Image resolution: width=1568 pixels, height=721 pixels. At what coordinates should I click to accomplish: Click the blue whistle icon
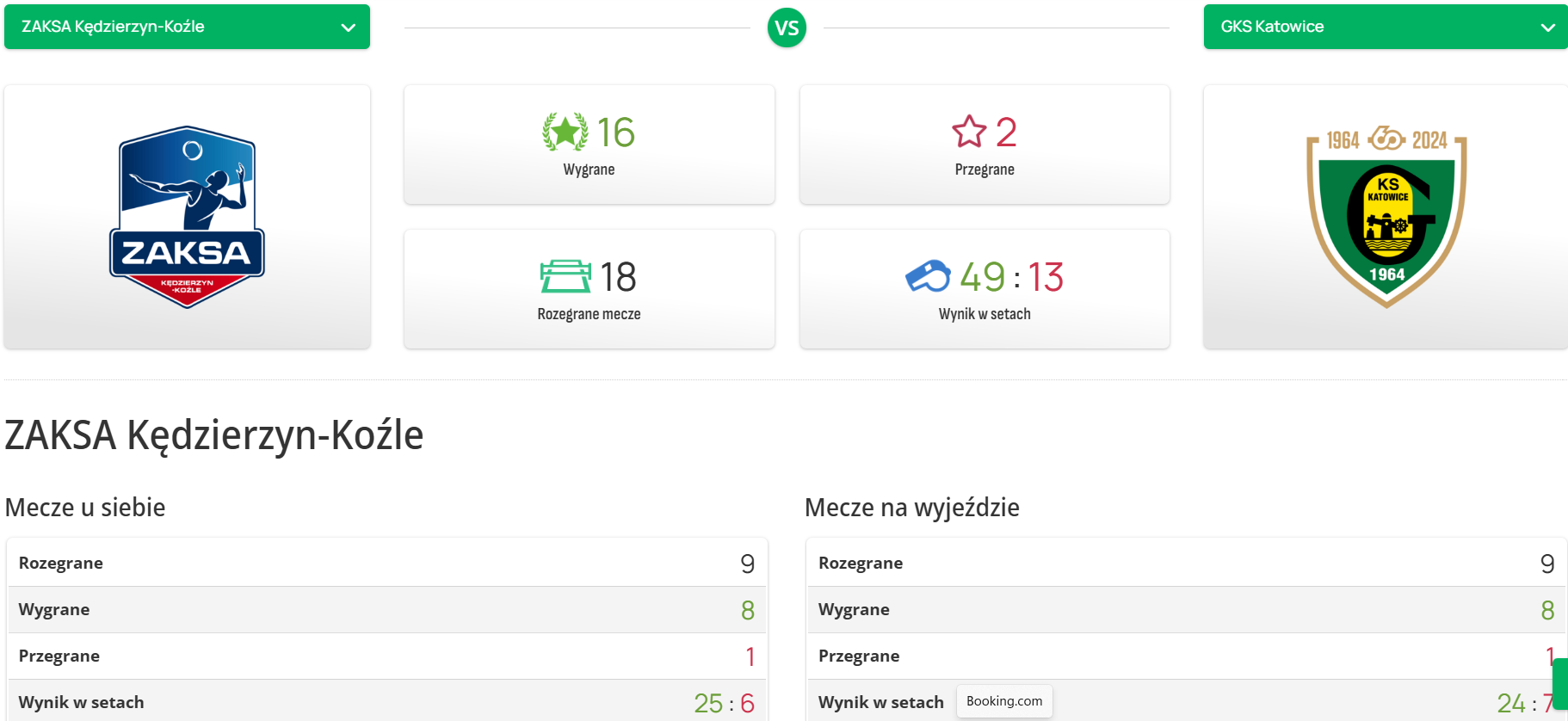(928, 276)
